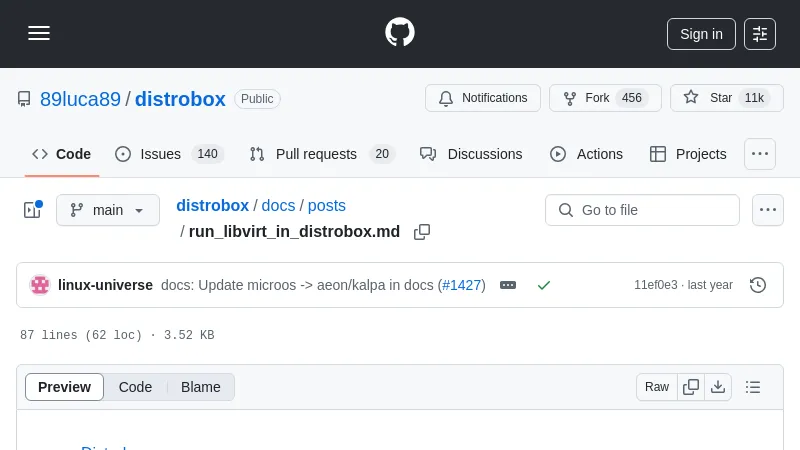800x450 pixels.
Task: Click the GitHub logo icon
Action: pos(400,33)
